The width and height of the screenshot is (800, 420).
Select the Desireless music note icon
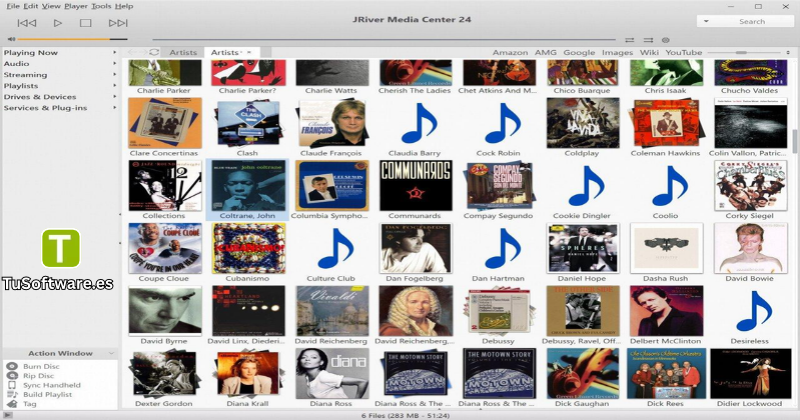(754, 311)
